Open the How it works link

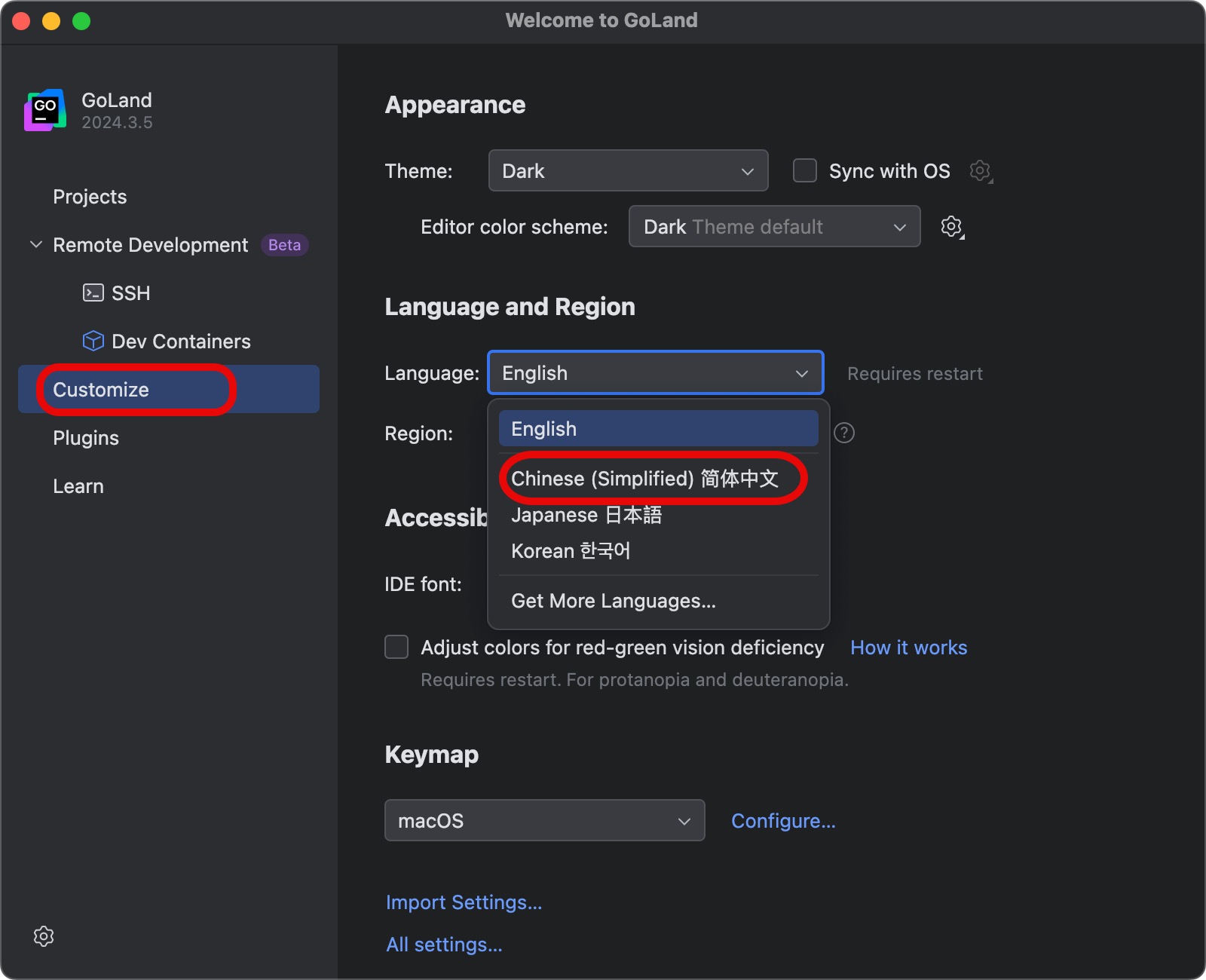908,648
